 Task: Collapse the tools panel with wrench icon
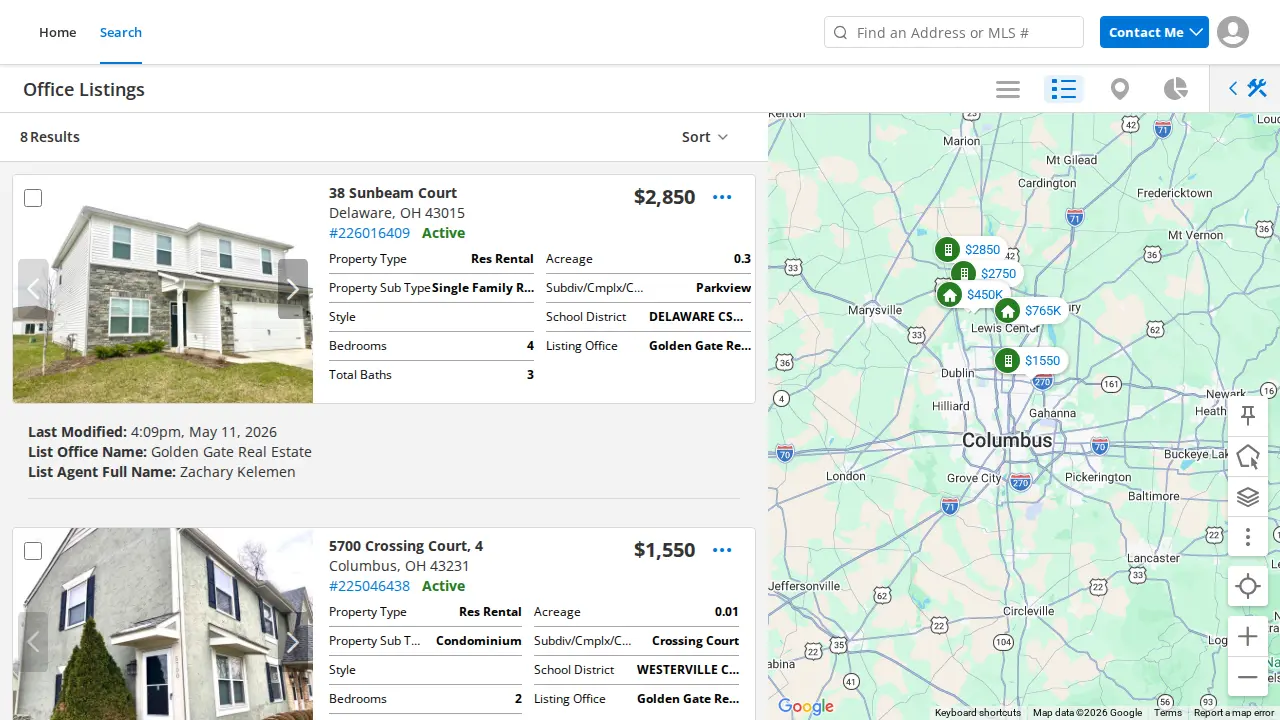point(1246,89)
